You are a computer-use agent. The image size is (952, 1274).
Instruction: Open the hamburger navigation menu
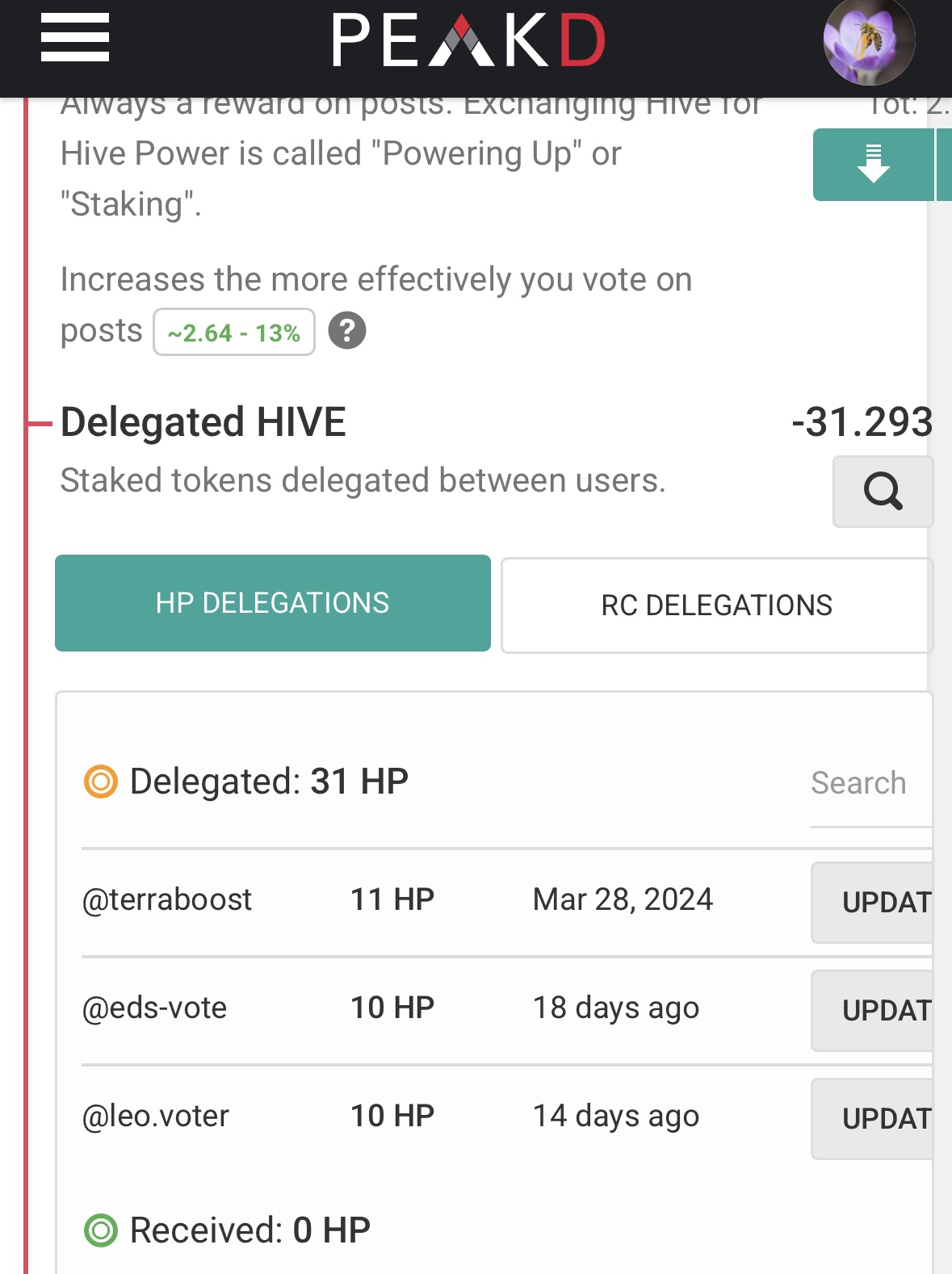coord(75,37)
